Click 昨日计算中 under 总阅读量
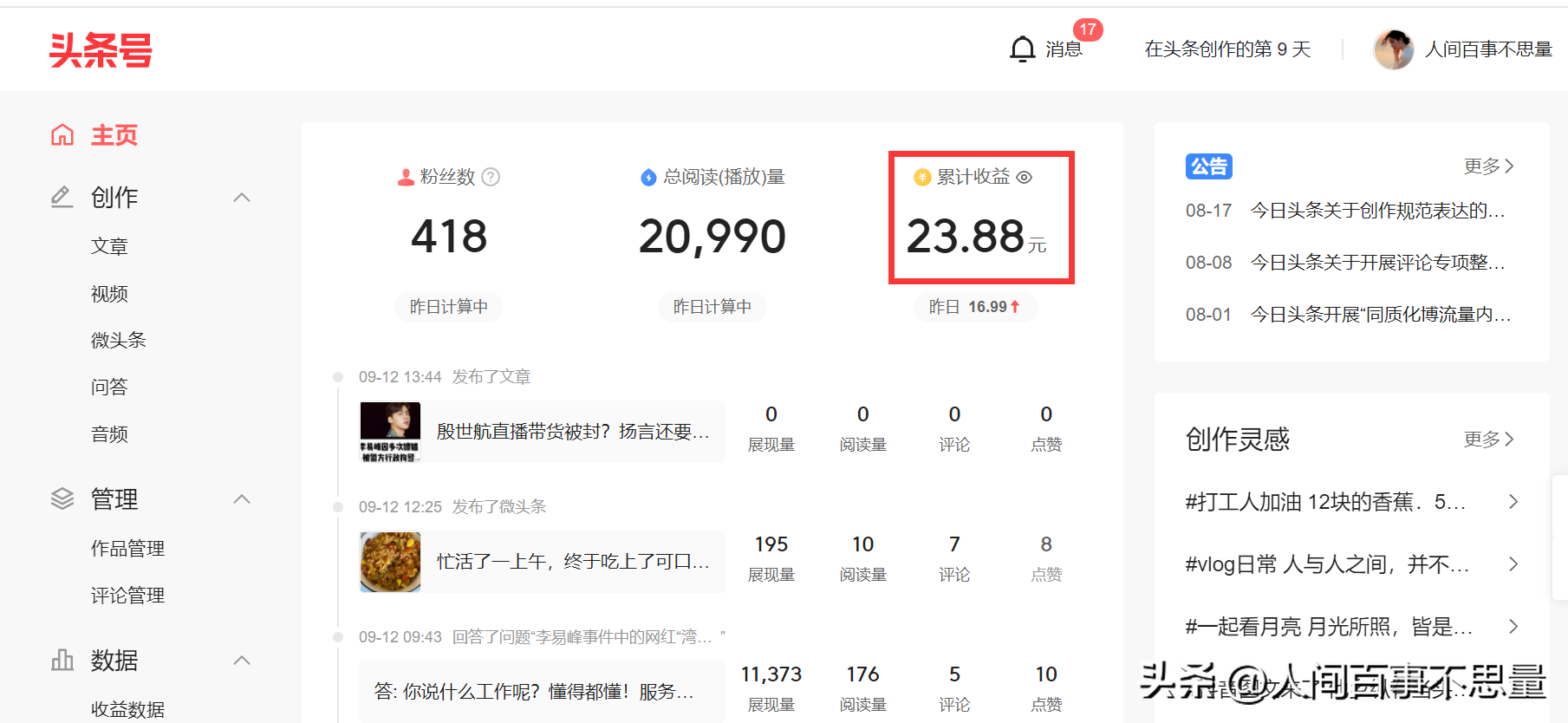1568x723 pixels. point(712,307)
